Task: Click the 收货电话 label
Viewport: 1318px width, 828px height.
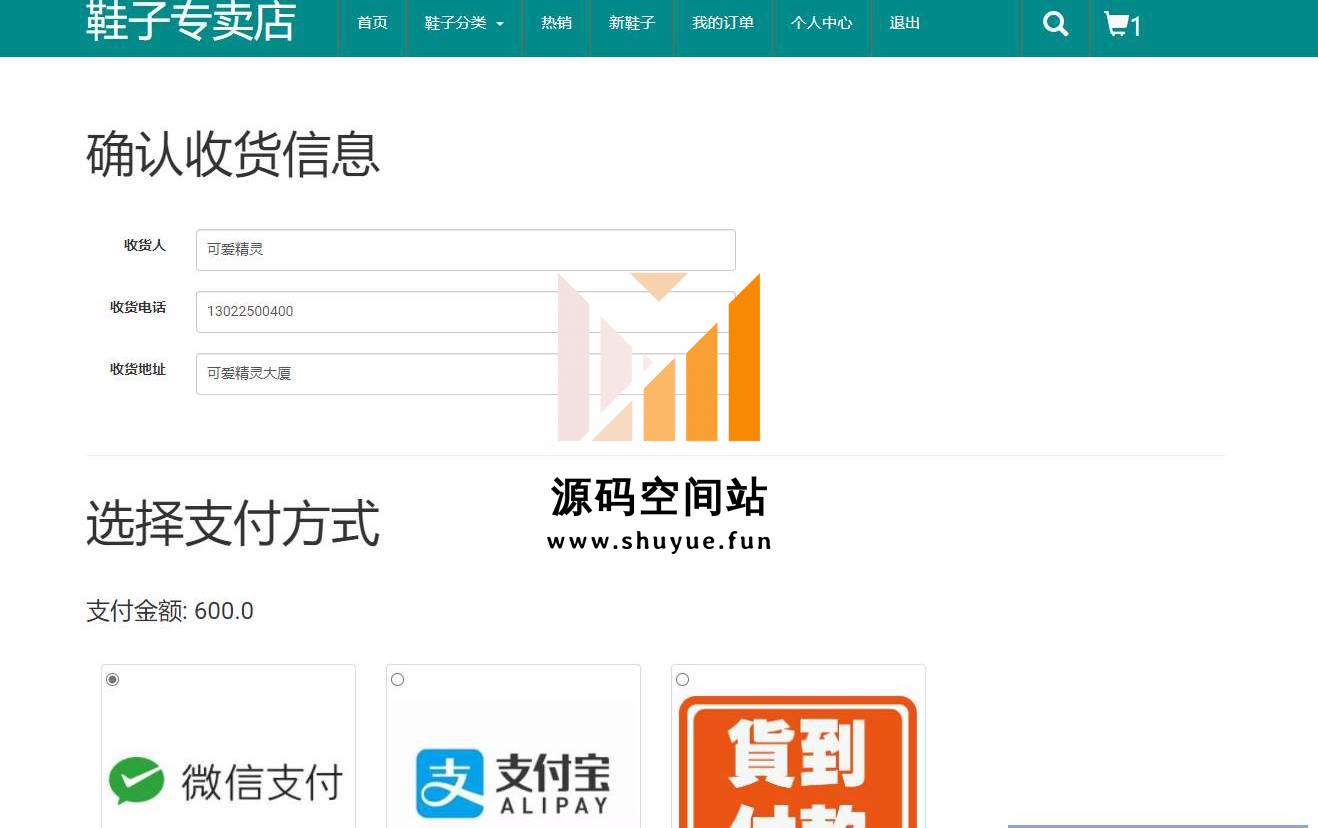Action: pos(138,307)
